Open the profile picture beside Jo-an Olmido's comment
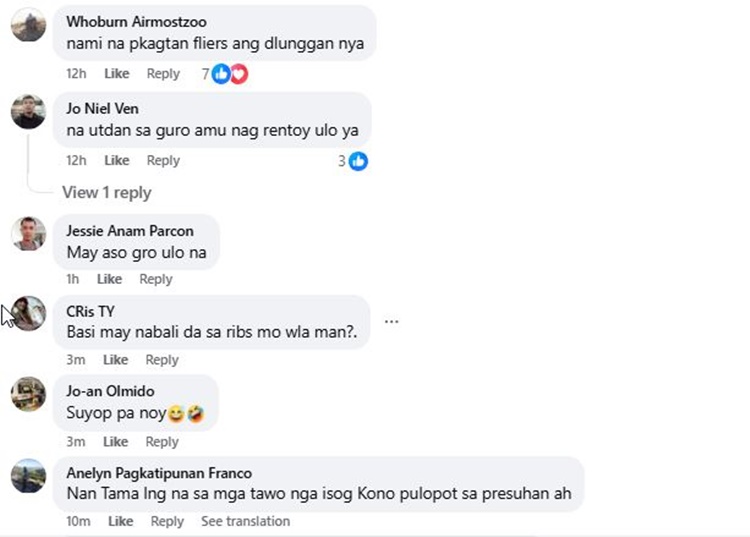This screenshot has width=750, height=537. click(x=28, y=394)
